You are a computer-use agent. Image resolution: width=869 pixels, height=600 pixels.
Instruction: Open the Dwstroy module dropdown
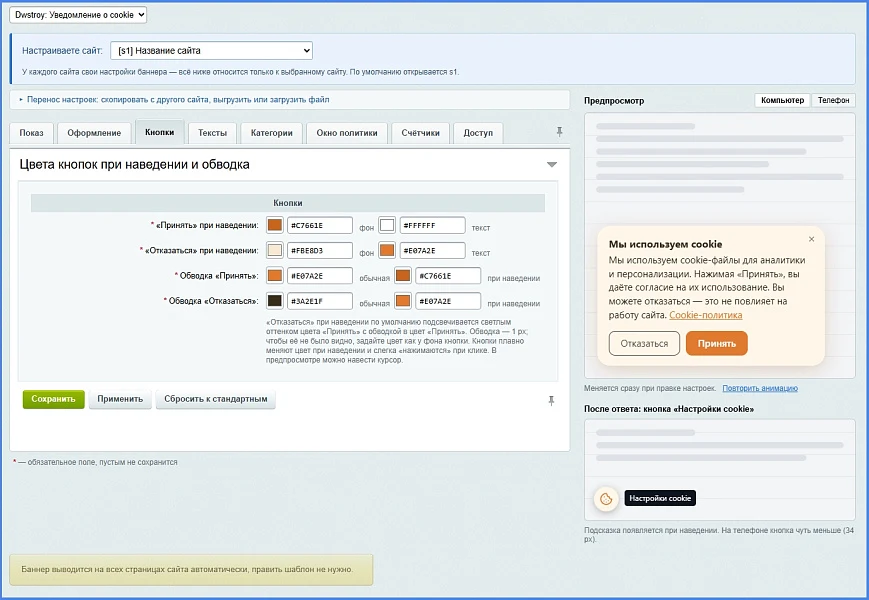(x=78, y=15)
